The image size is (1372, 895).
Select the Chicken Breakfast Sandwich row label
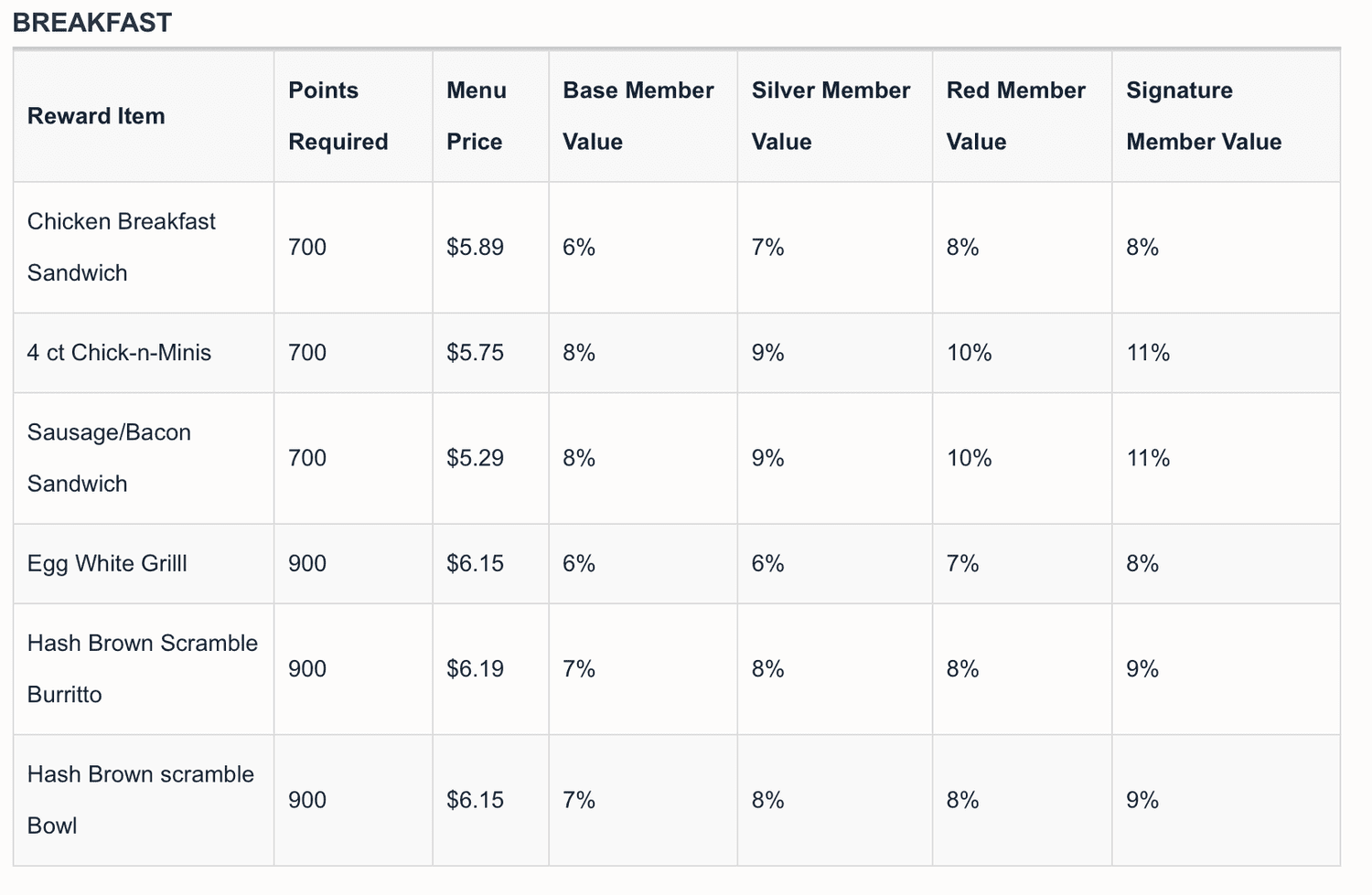tap(122, 247)
